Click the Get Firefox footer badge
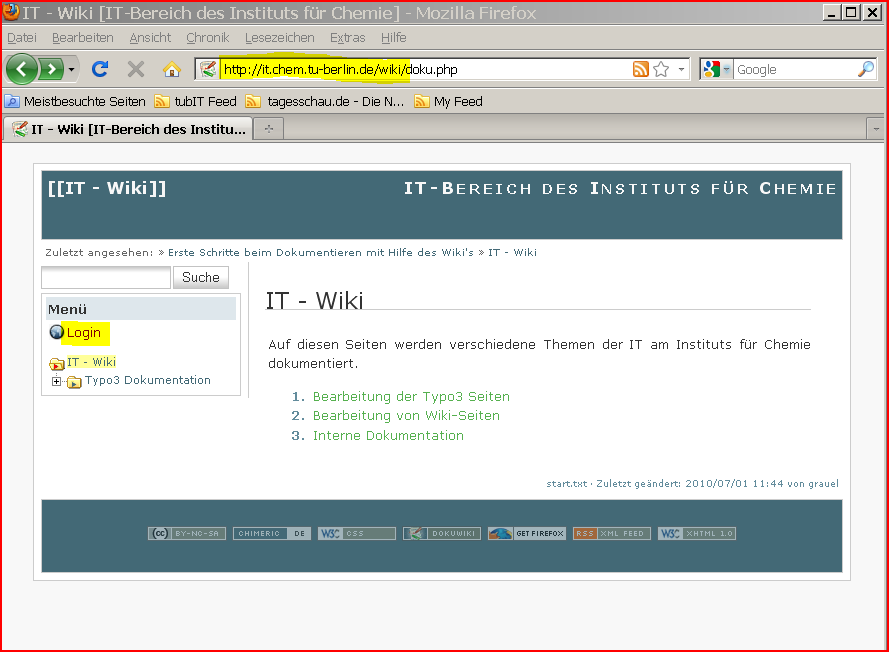 (527, 534)
